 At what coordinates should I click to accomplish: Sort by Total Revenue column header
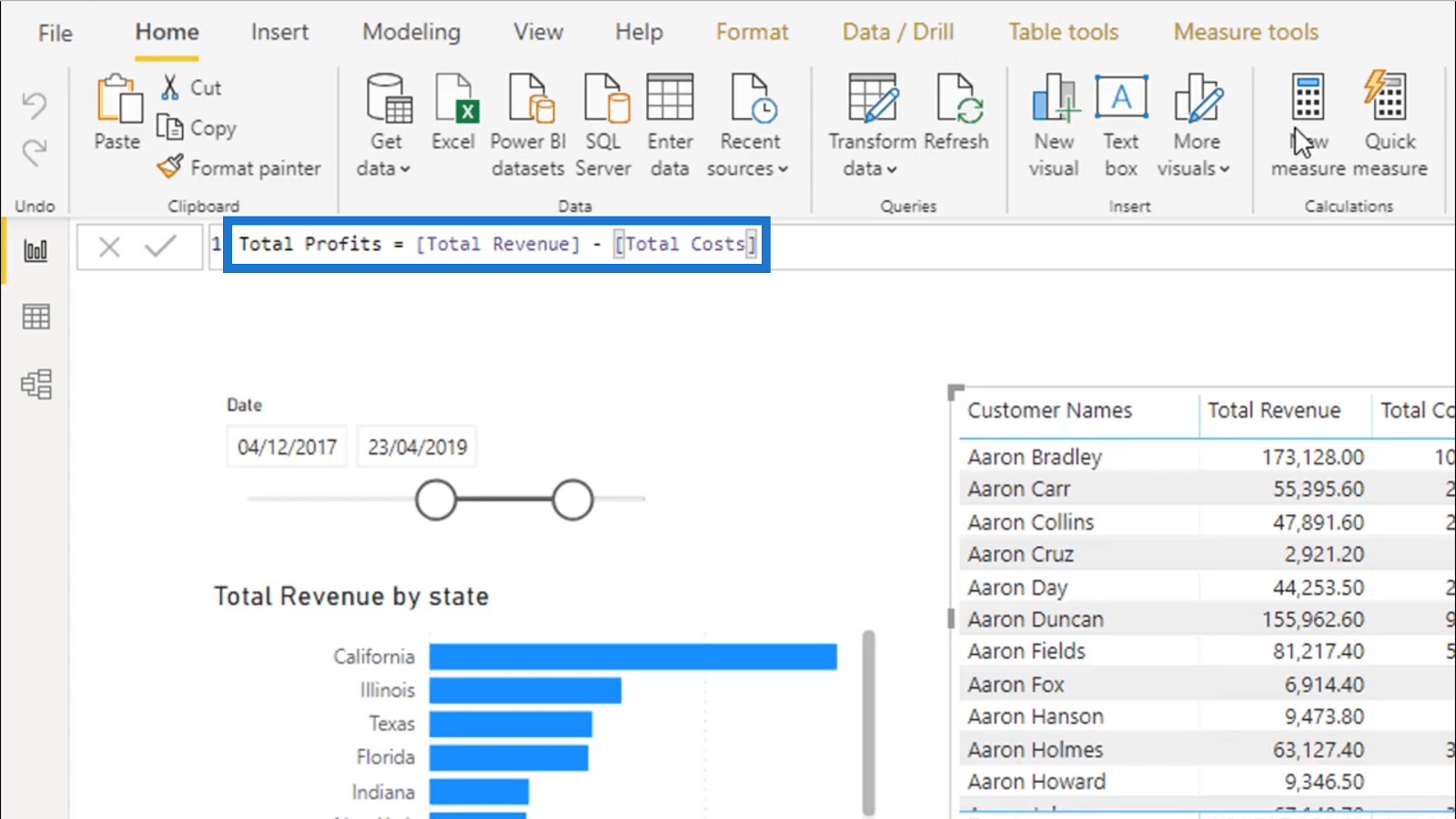(1274, 410)
